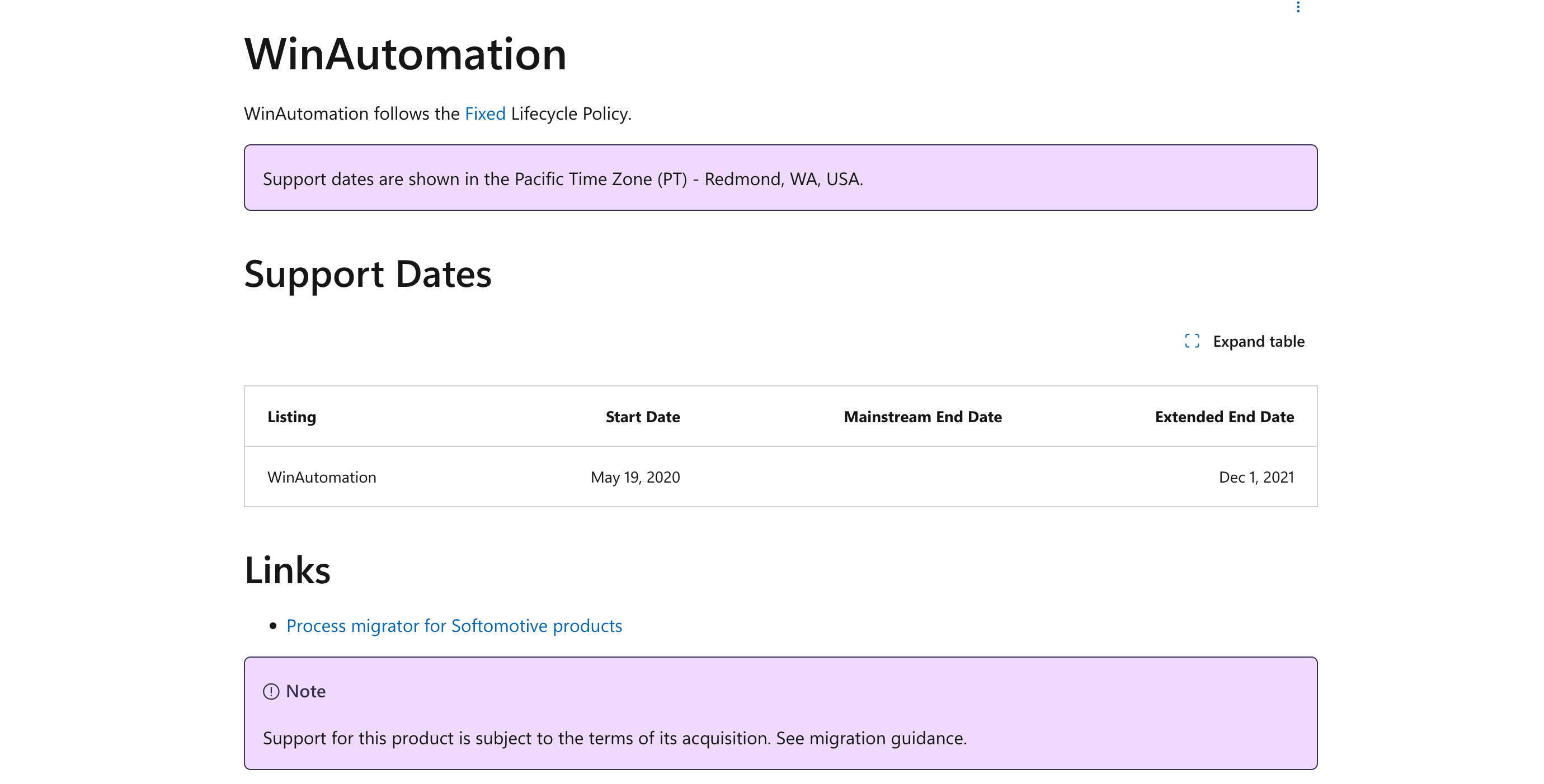The image size is (1544, 784).
Task: Open the Fixed Lifecycle Policy link
Action: click(486, 113)
